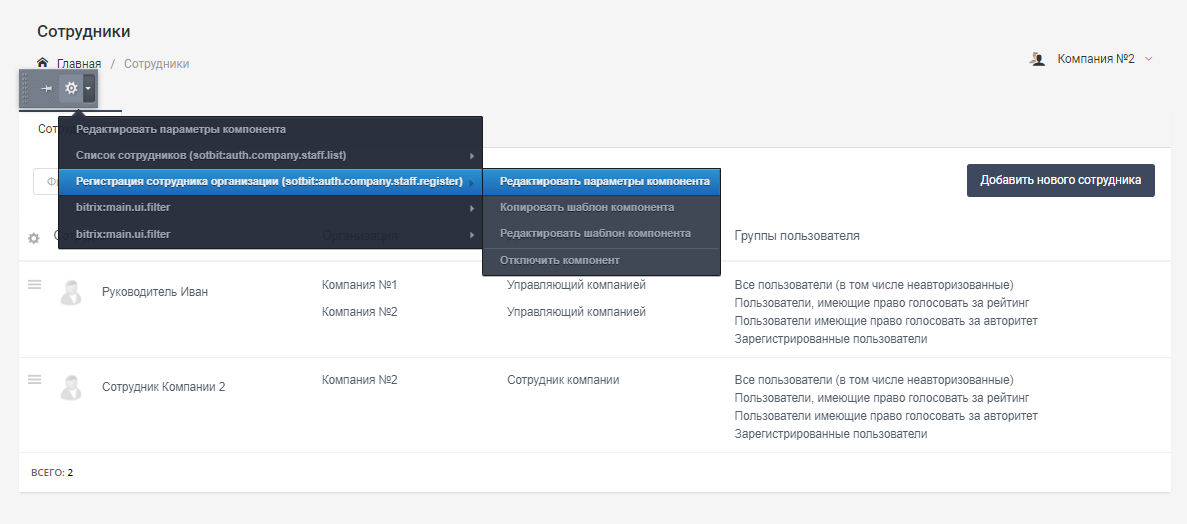
Task: Click ВСЕГО: 2 total counter
Action: 52,473
